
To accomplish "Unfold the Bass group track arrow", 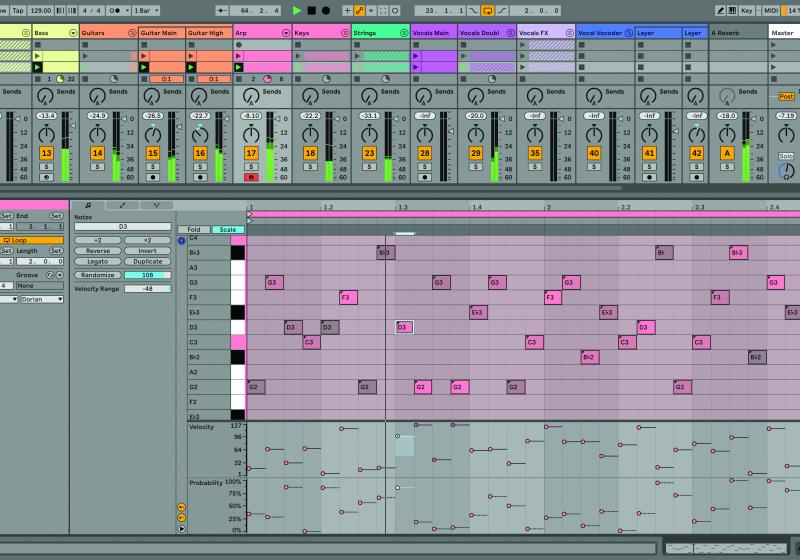I will pos(73,33).
